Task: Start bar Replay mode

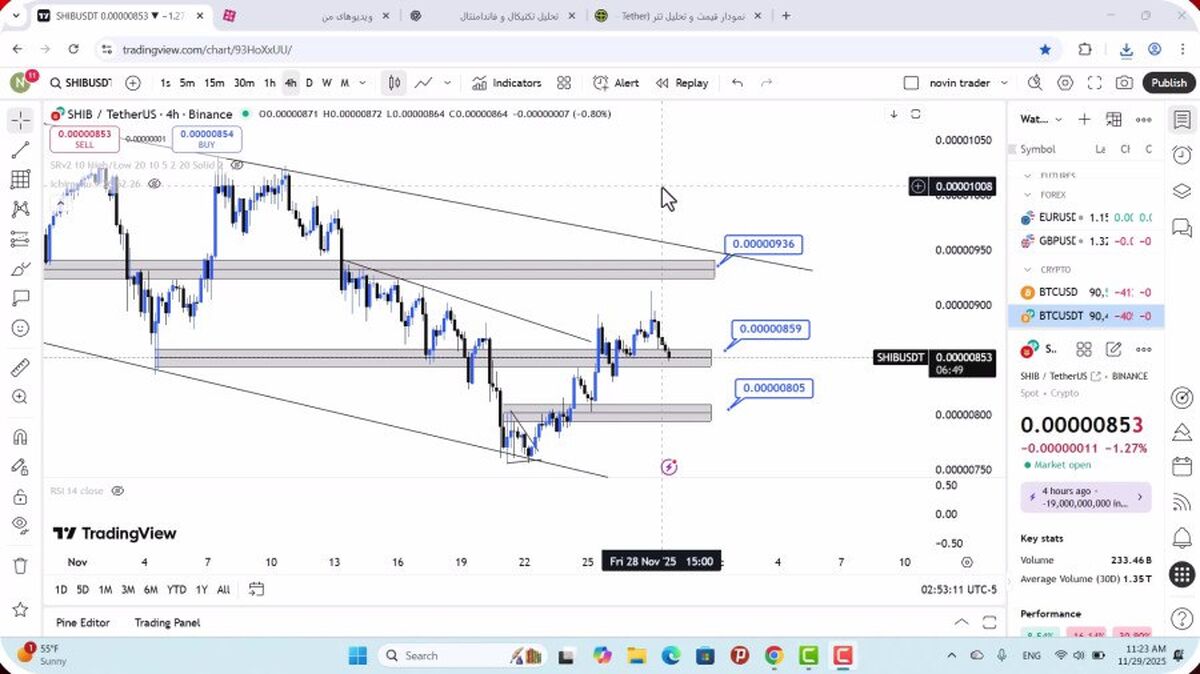Action: pyautogui.click(x=682, y=83)
